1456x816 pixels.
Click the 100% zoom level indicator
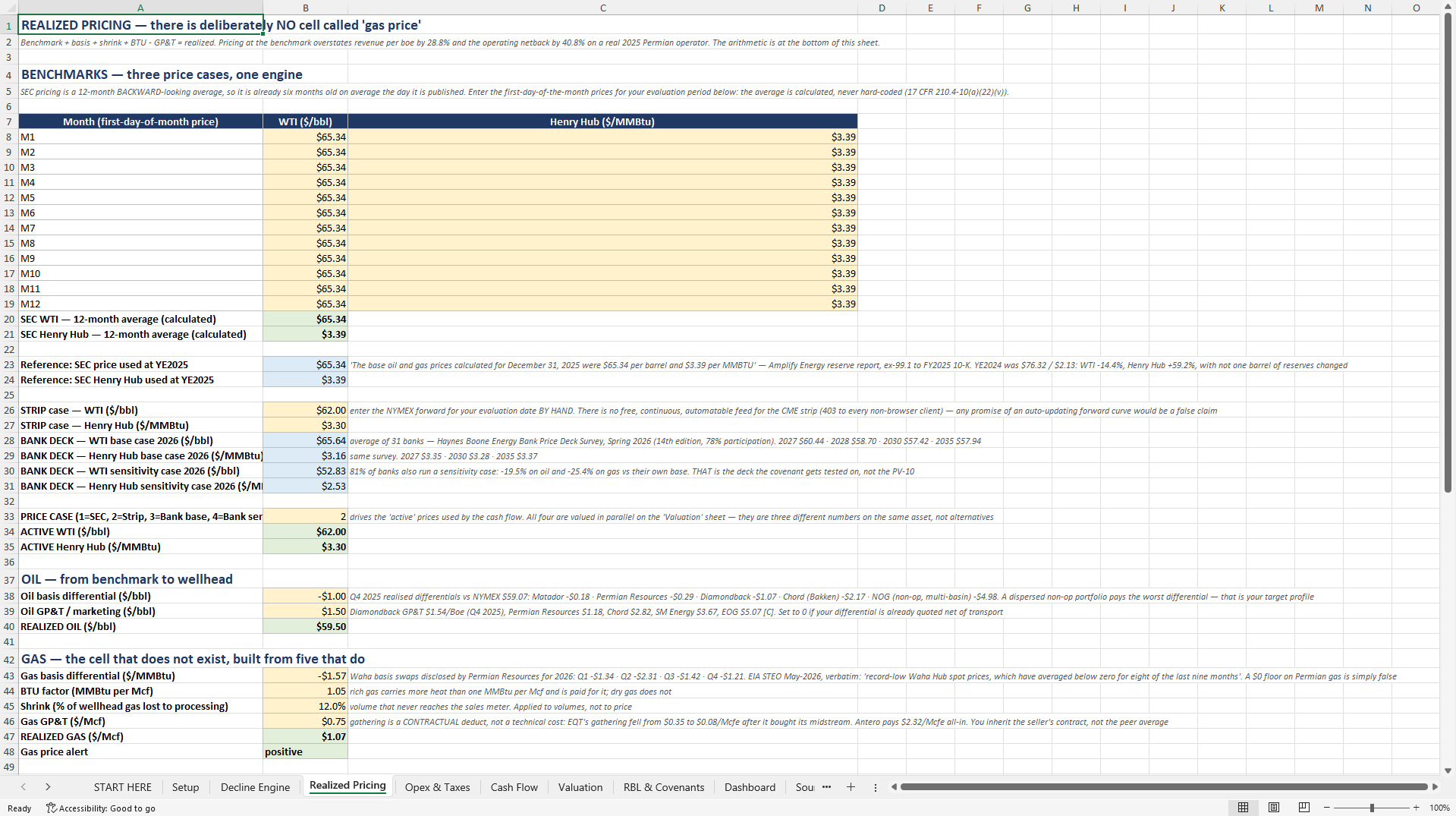(x=1439, y=808)
